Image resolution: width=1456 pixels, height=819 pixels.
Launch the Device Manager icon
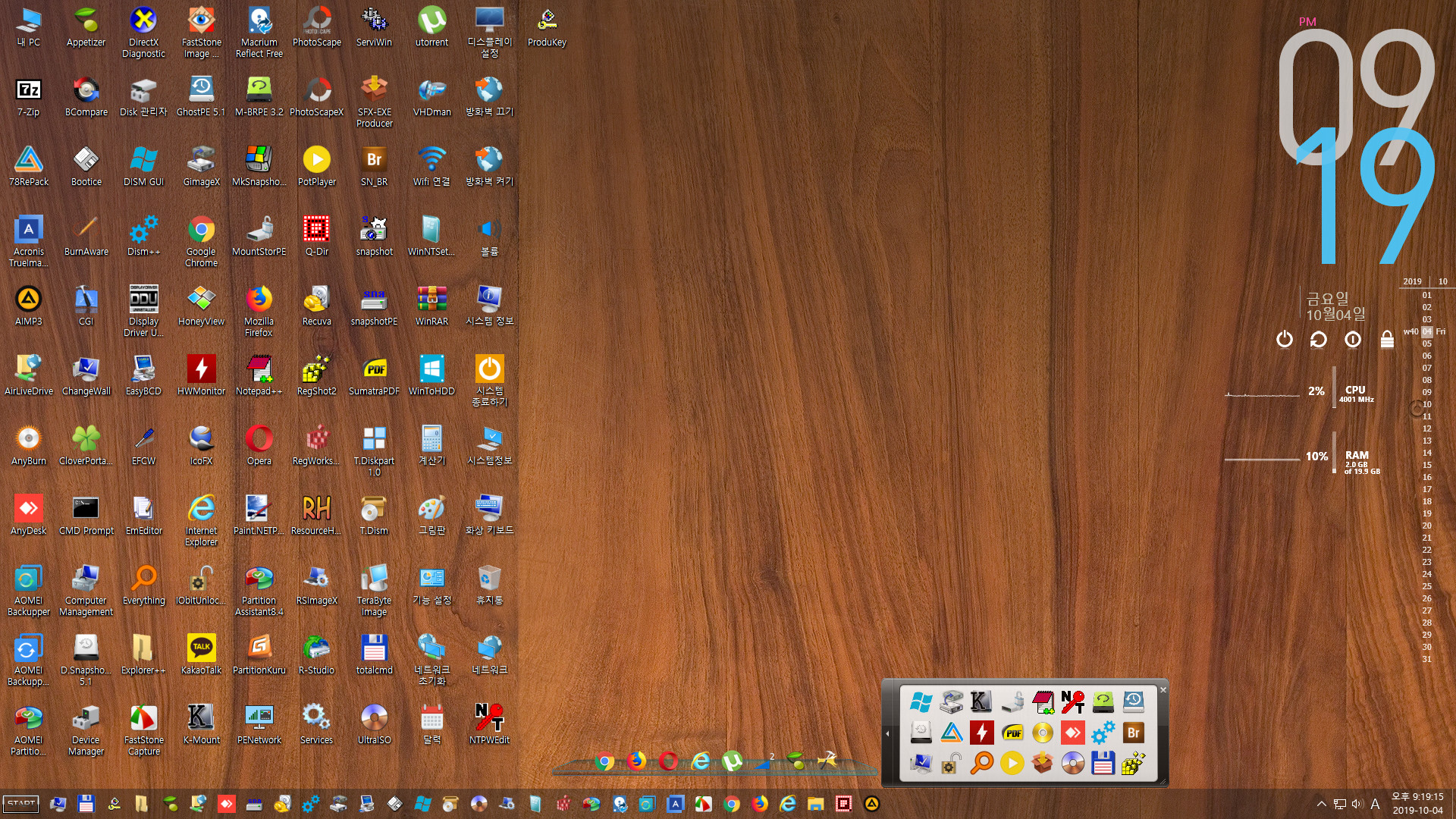(x=86, y=730)
